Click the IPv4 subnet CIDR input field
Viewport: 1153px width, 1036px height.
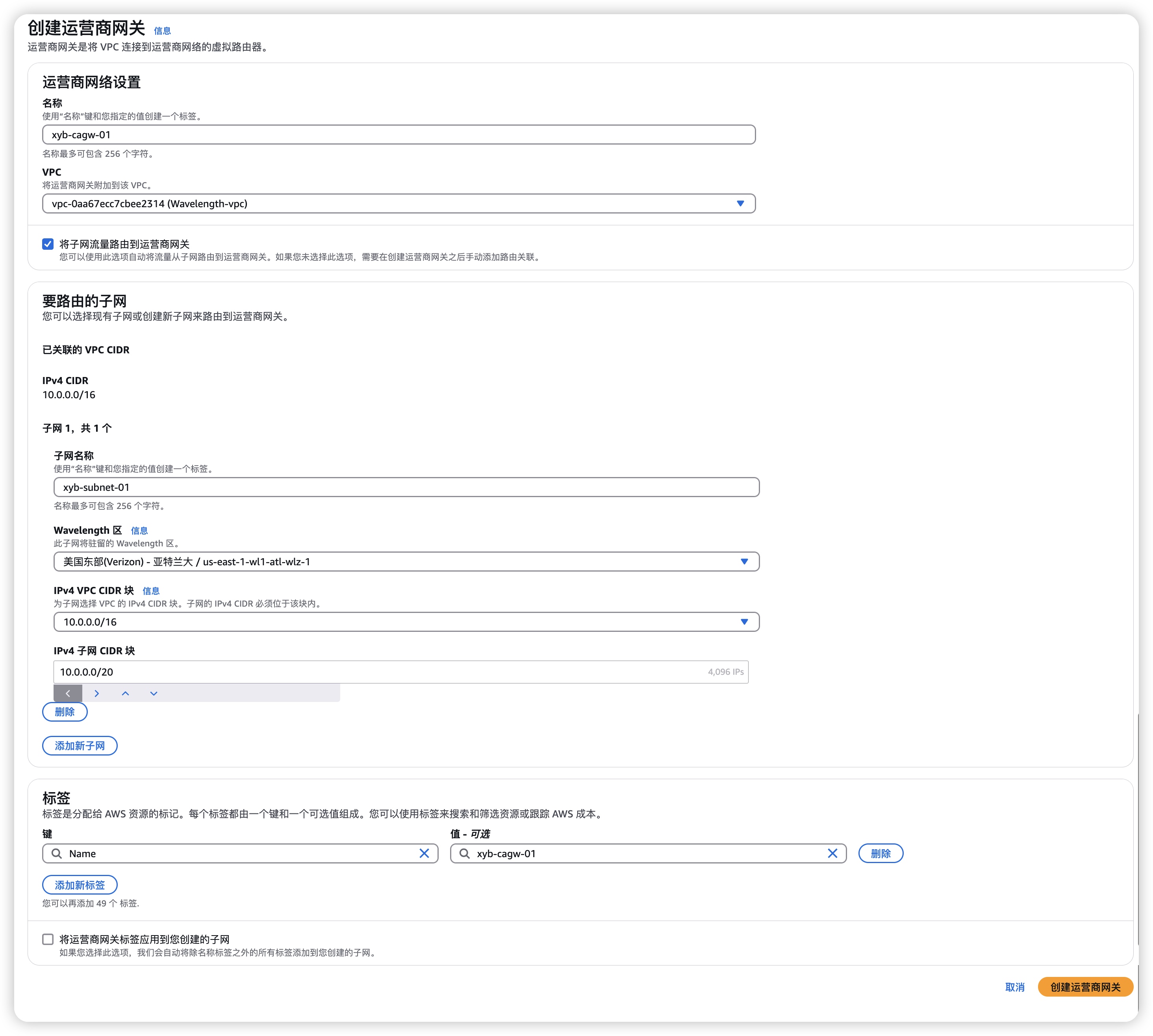[x=376, y=672]
